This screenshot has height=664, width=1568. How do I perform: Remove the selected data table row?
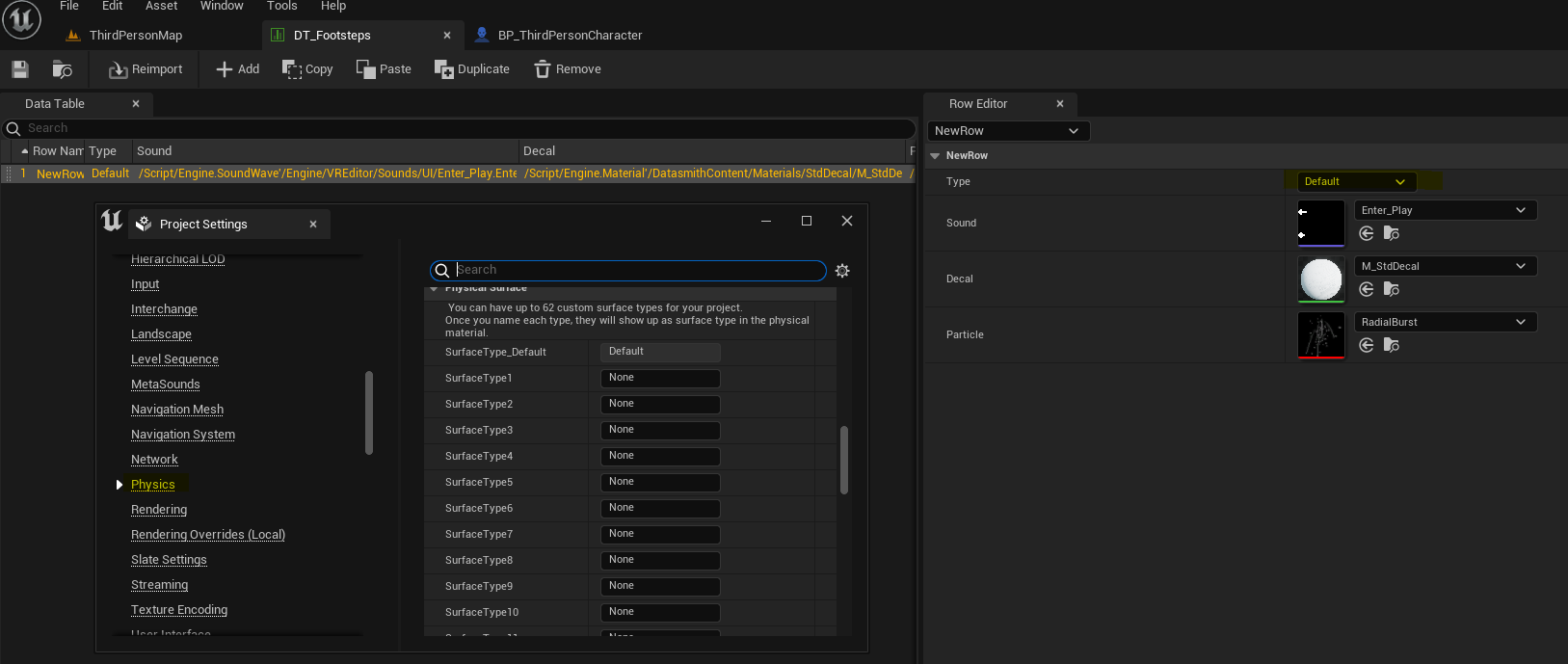pos(568,69)
